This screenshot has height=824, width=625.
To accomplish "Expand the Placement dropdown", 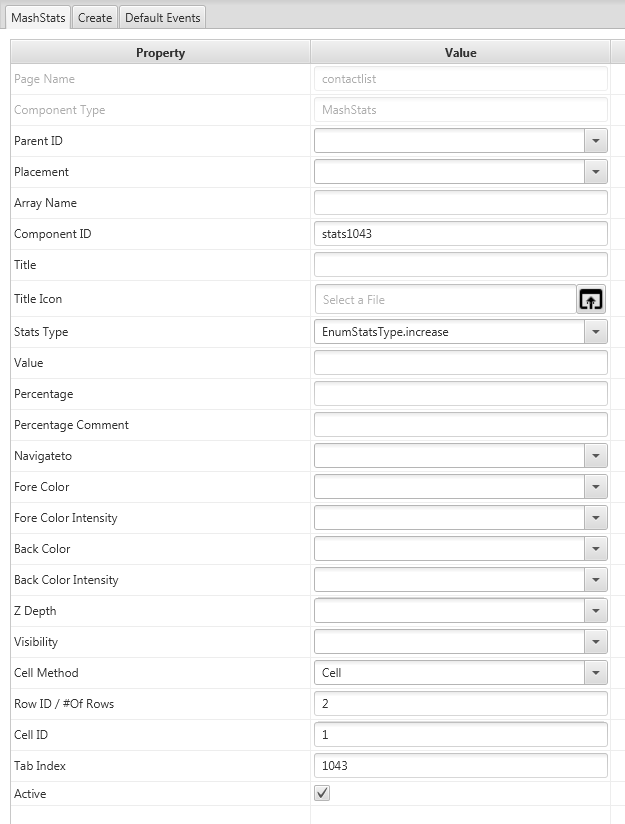I will point(596,172).
